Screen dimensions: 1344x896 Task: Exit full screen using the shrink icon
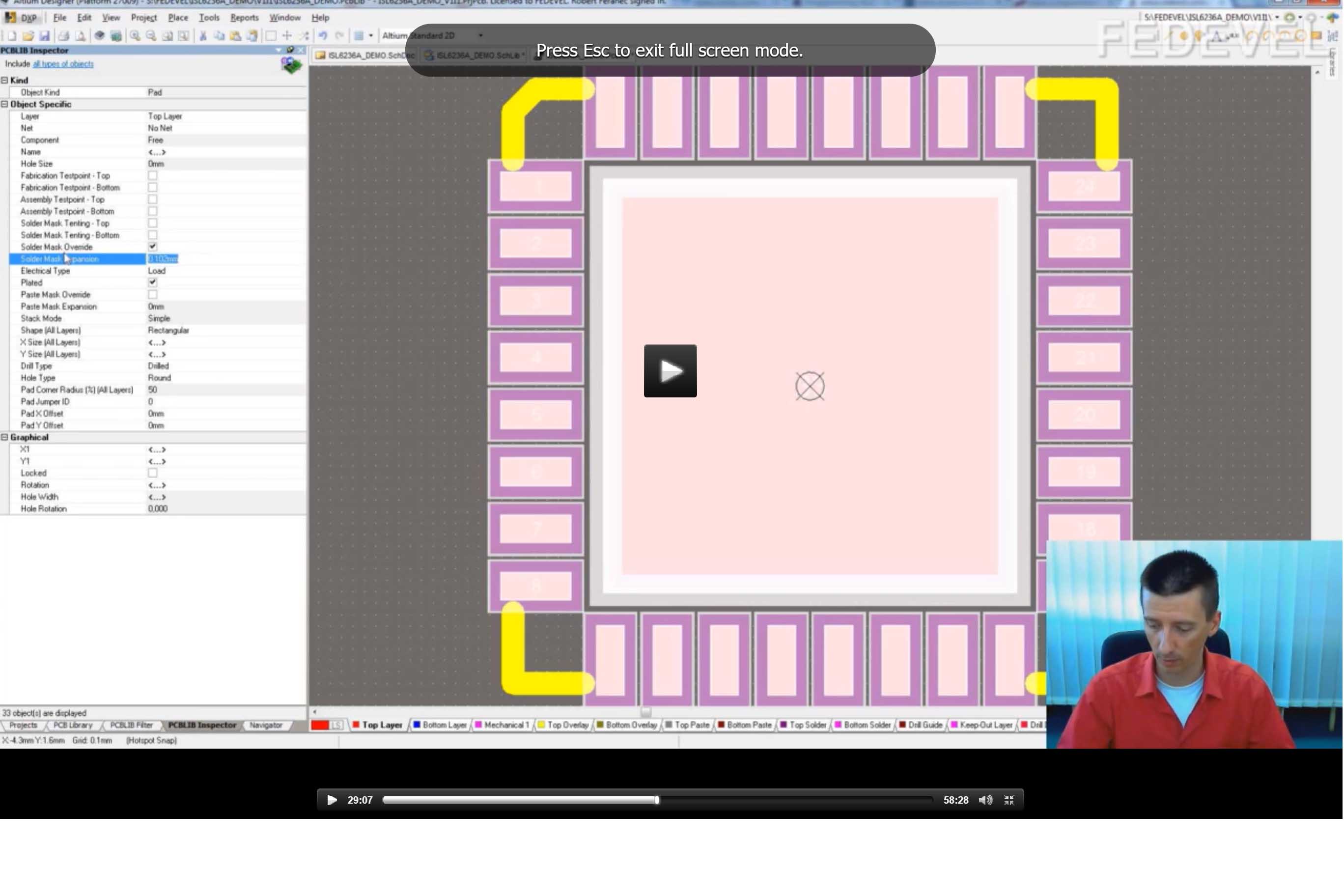(1009, 800)
